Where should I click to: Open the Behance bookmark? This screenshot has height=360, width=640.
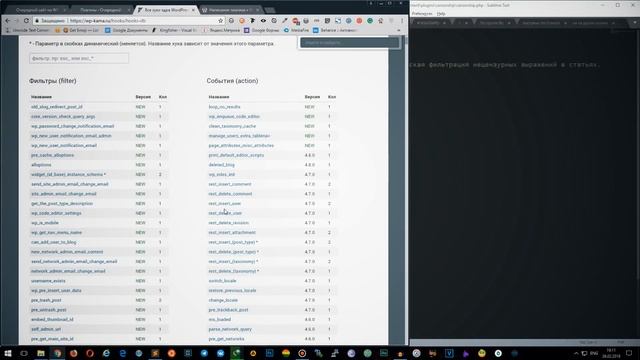336,30
